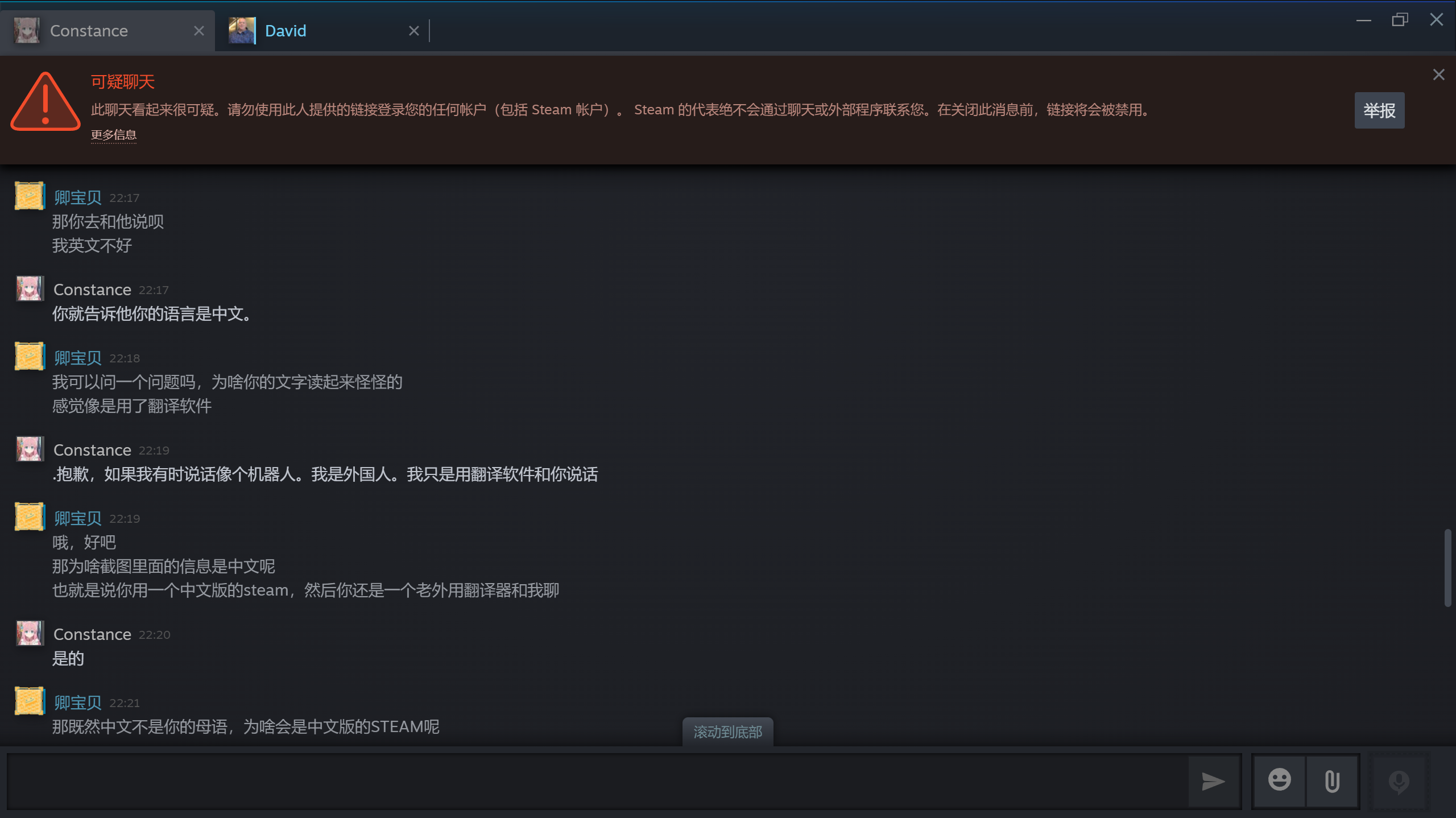Image resolution: width=1456 pixels, height=818 pixels.
Task: Toggle the microphone voice chat button
Action: (1399, 781)
